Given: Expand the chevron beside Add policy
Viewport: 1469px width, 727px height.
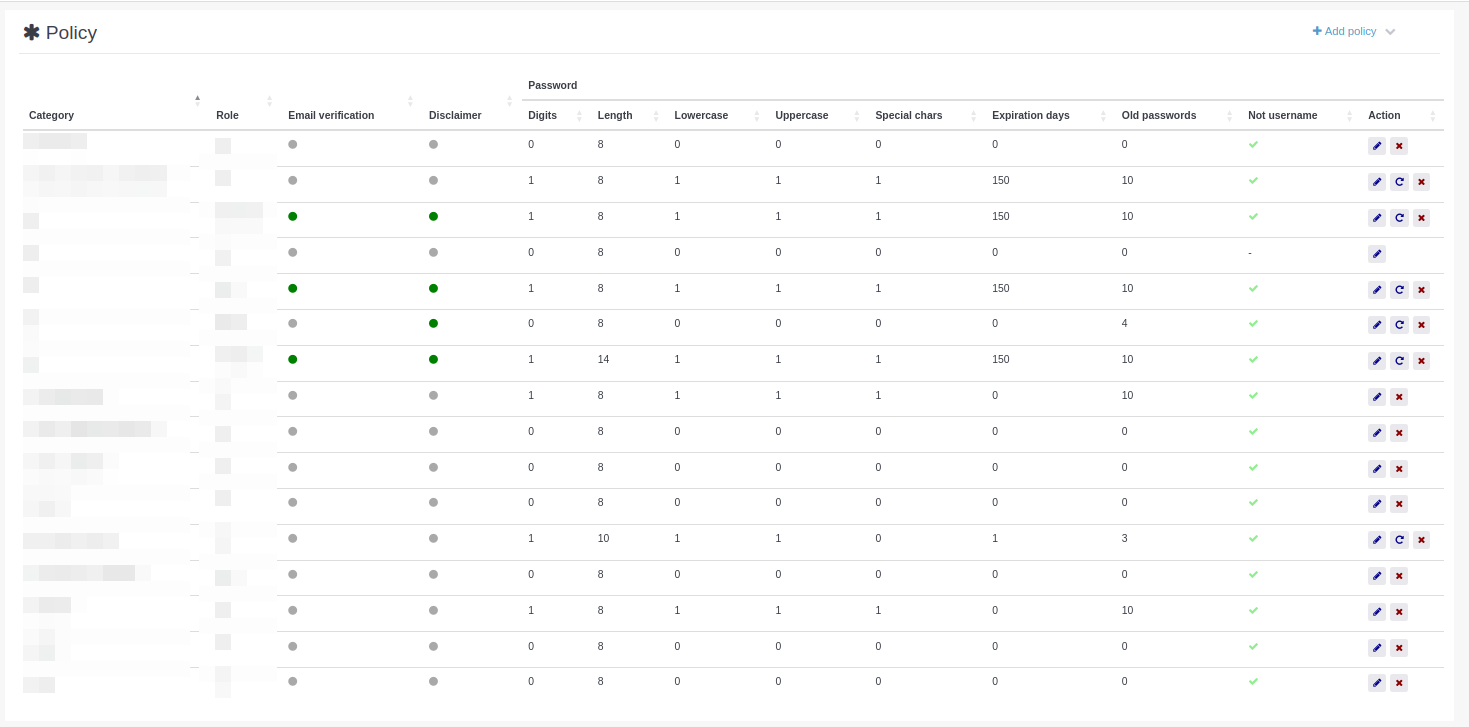Looking at the screenshot, I should point(1390,32).
